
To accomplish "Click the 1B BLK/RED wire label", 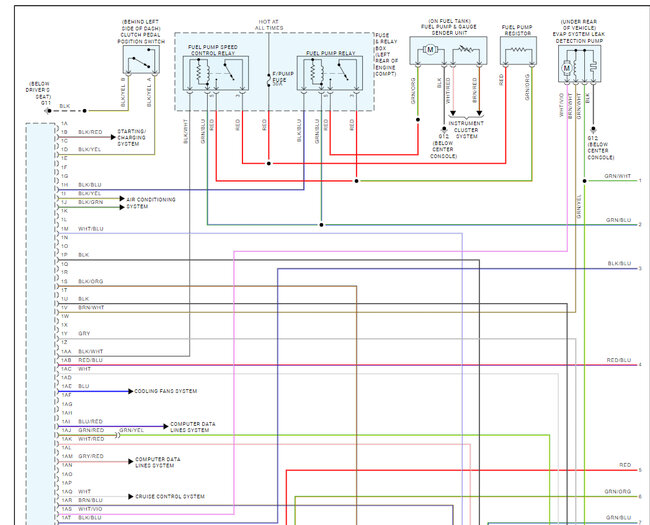I will pyautogui.click(x=90, y=132).
